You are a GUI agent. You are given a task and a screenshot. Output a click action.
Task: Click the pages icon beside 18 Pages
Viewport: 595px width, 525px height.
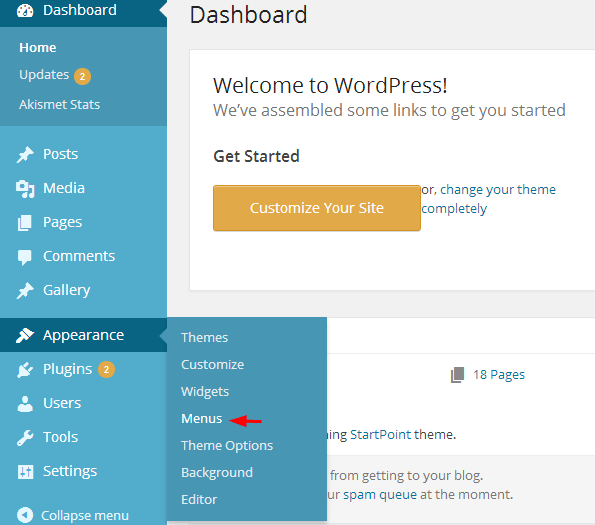[x=457, y=375]
